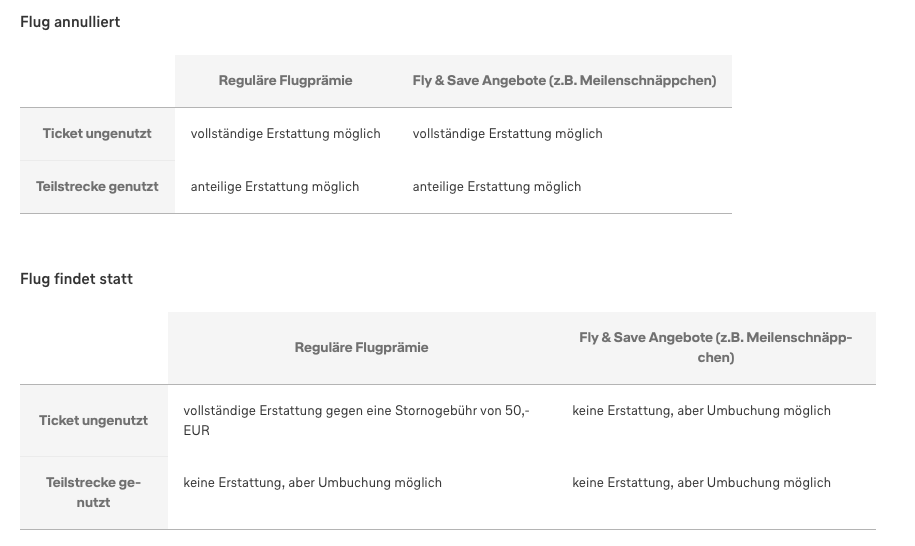Click 'vollständige Erstattung möglich' under Reguläre Flugprämie
The width and height of the screenshot is (915, 546).
coord(285,133)
